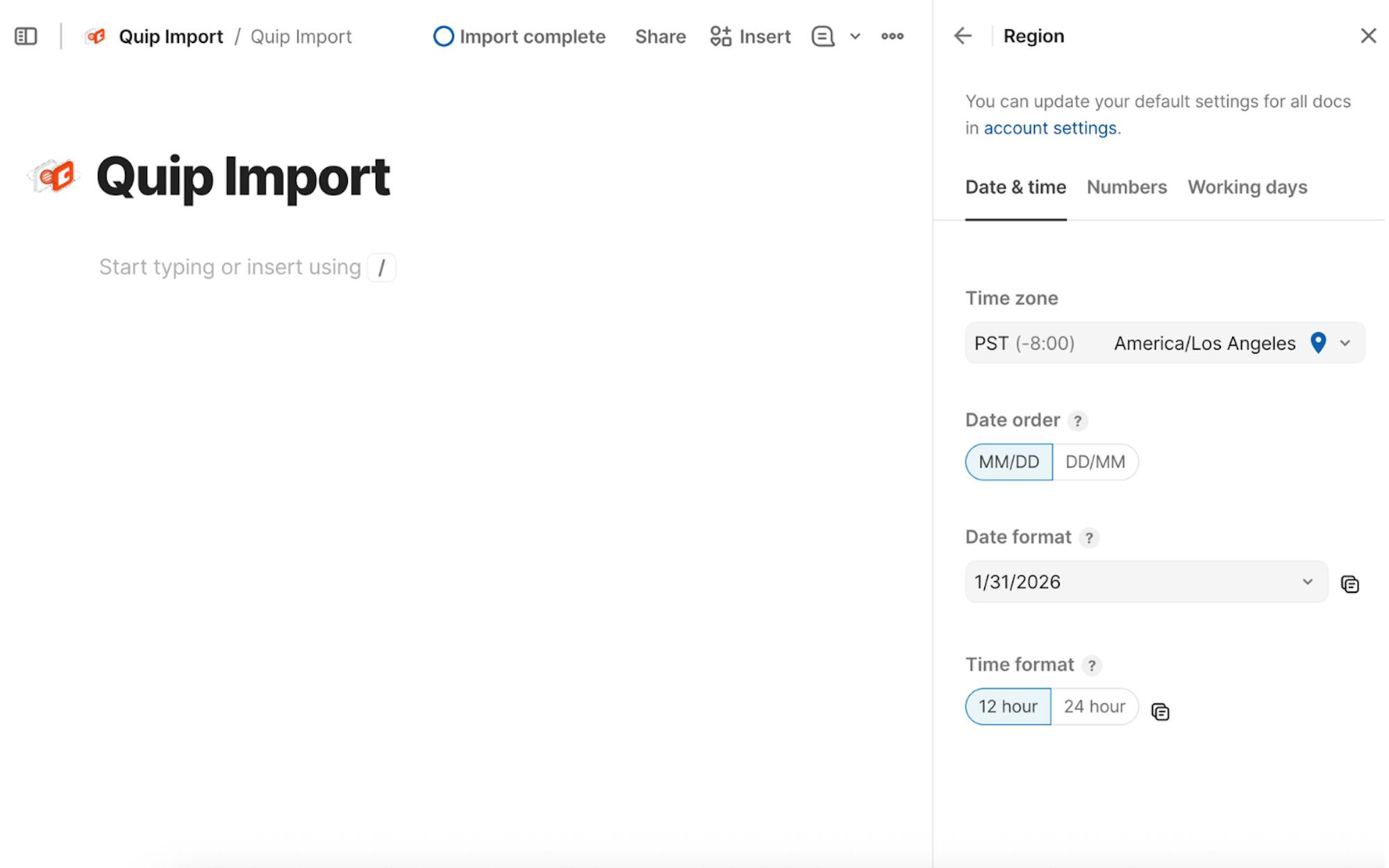This screenshot has height=868, width=1389.
Task: Toggle the sidebar panel icon
Action: (26, 36)
